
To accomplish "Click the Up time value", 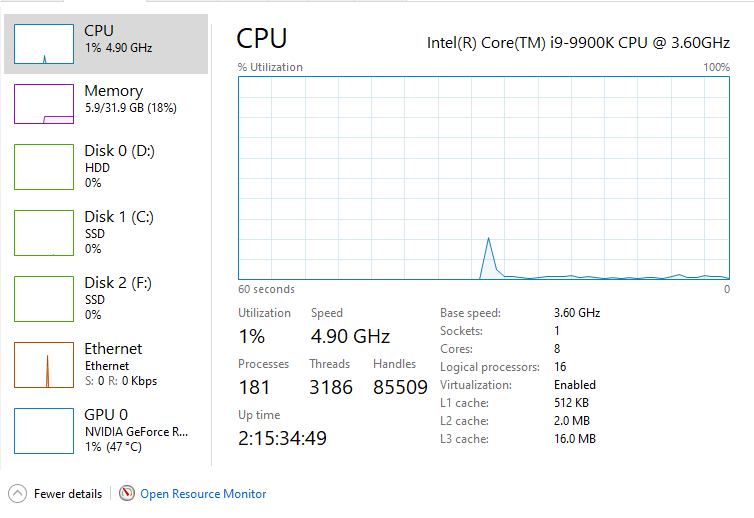I will [x=282, y=438].
